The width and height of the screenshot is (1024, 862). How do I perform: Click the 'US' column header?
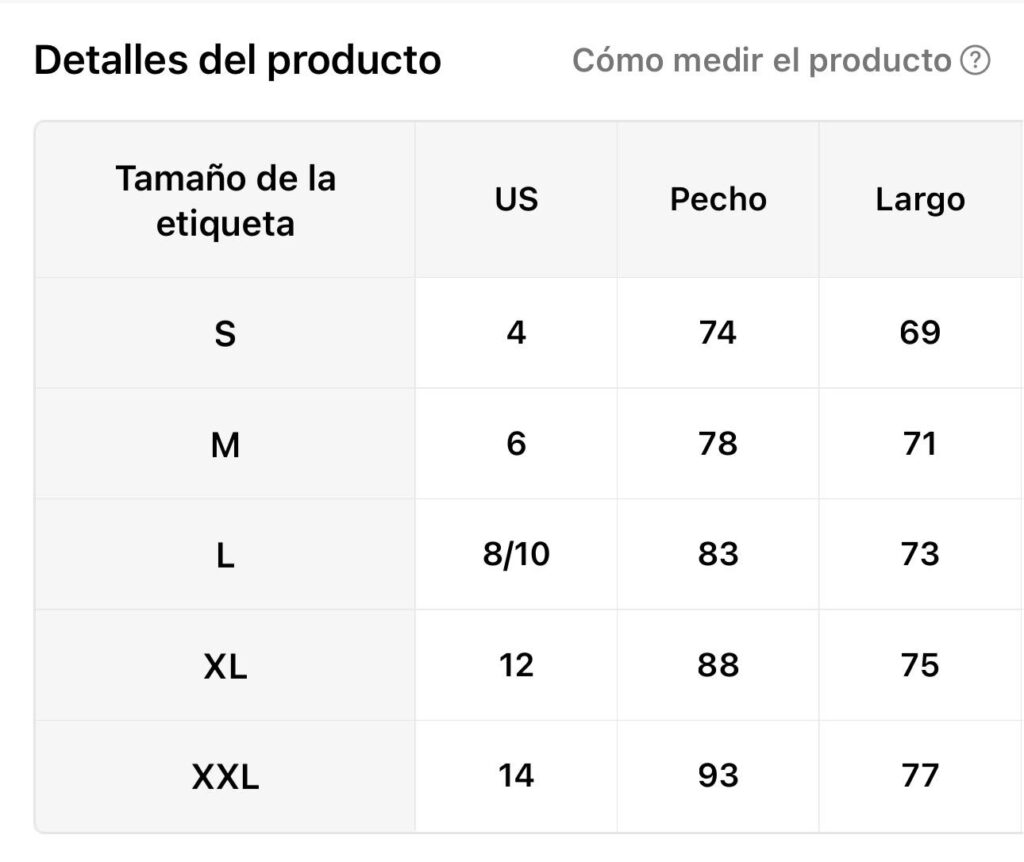[516, 200]
